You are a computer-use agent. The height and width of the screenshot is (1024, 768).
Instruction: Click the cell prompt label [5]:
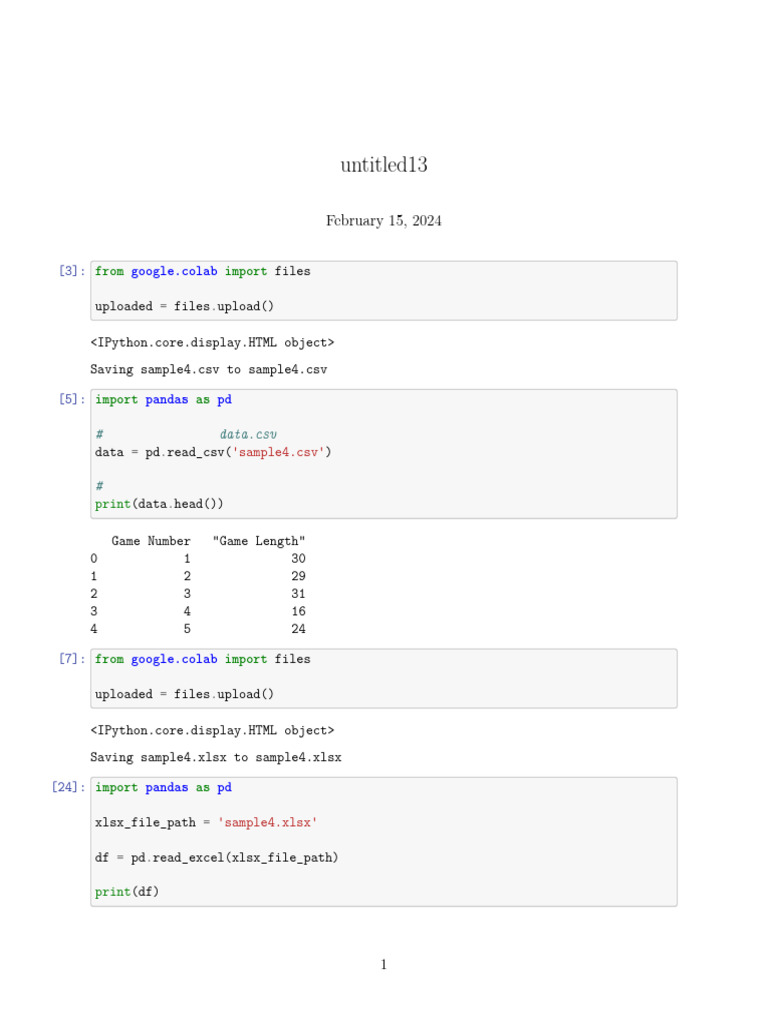coord(72,399)
